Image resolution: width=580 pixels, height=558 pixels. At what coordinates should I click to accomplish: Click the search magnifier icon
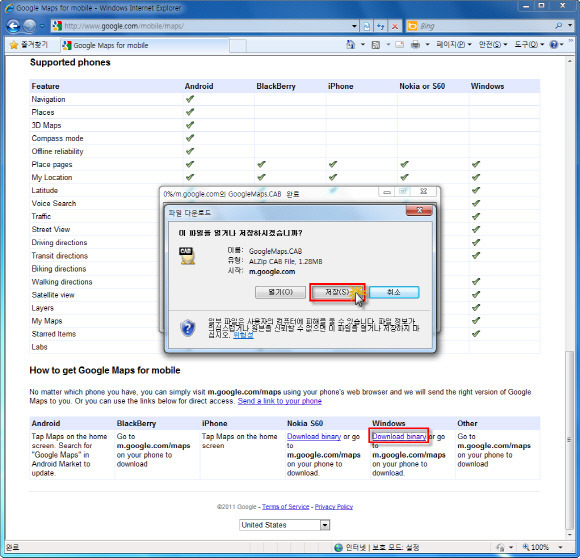[x=559, y=26]
